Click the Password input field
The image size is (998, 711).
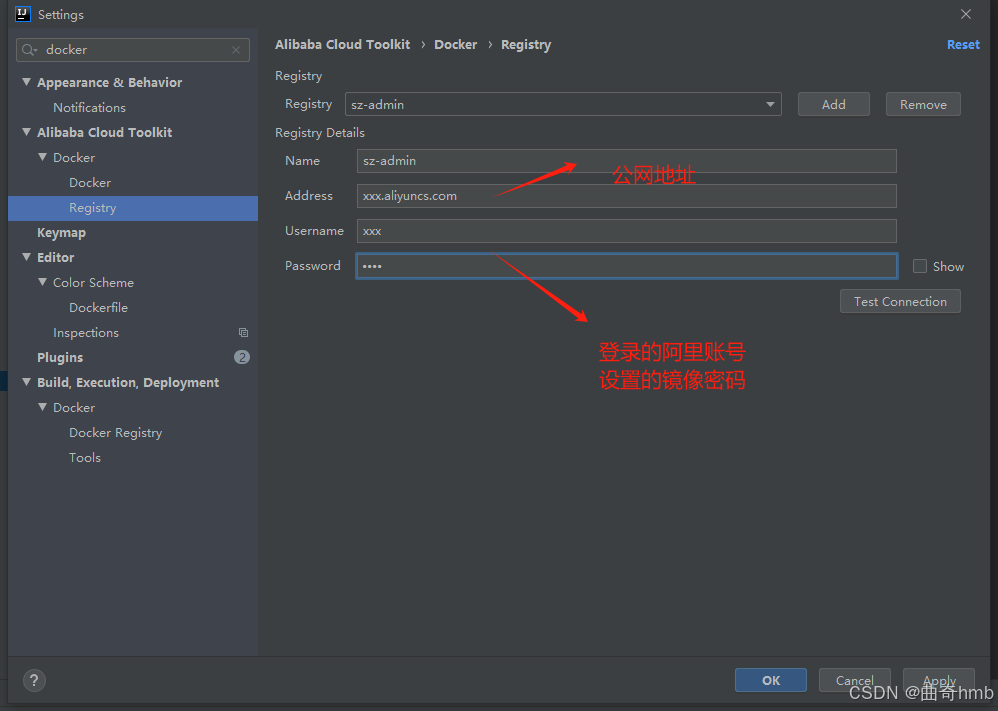click(626, 266)
